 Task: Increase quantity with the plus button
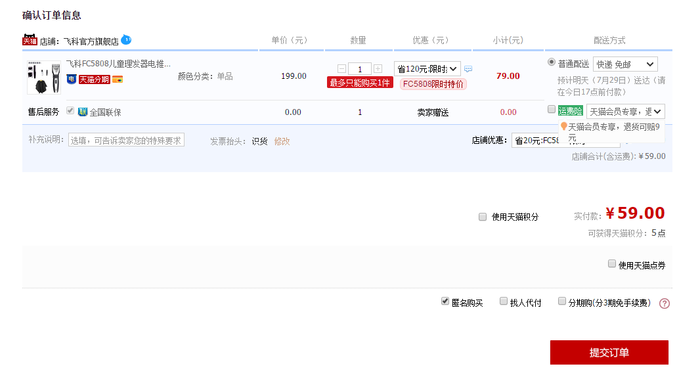pos(378,69)
